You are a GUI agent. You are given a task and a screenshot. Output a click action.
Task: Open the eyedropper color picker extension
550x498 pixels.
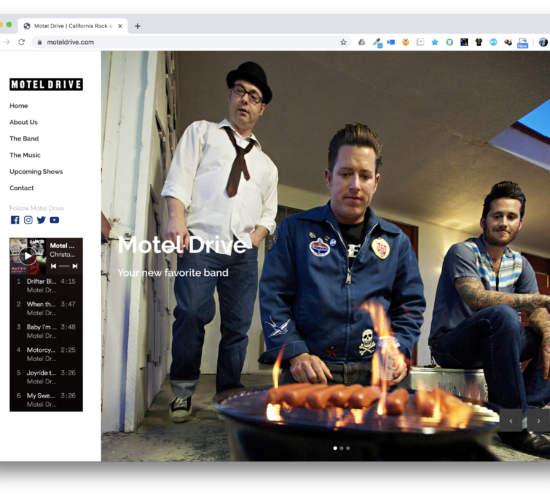tap(377, 43)
